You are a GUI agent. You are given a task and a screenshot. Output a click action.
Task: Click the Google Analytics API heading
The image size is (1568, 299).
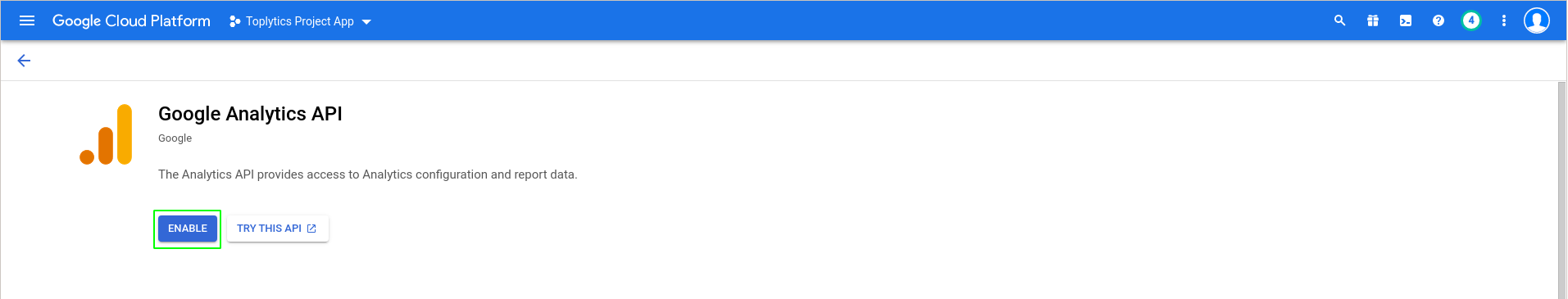250,114
